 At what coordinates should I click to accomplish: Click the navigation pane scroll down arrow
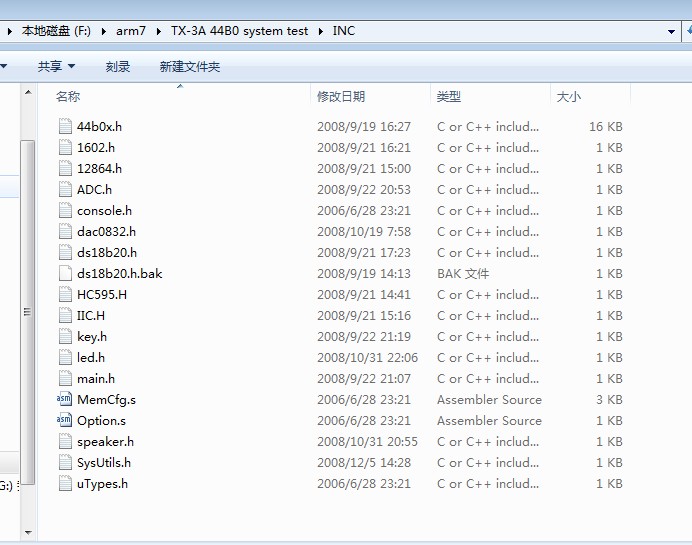tap(28, 533)
